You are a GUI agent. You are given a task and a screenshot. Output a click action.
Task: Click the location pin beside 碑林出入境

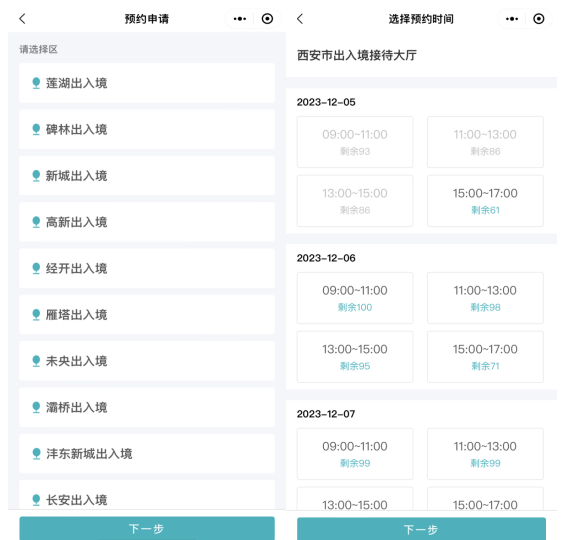pyautogui.click(x=36, y=130)
